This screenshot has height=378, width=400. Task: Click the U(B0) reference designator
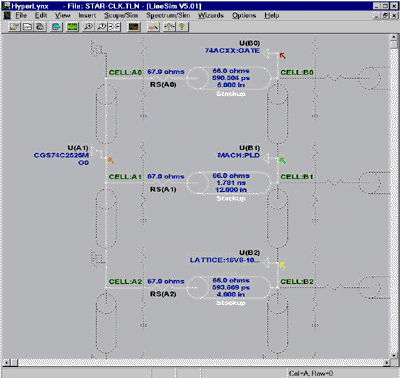pyautogui.click(x=249, y=43)
